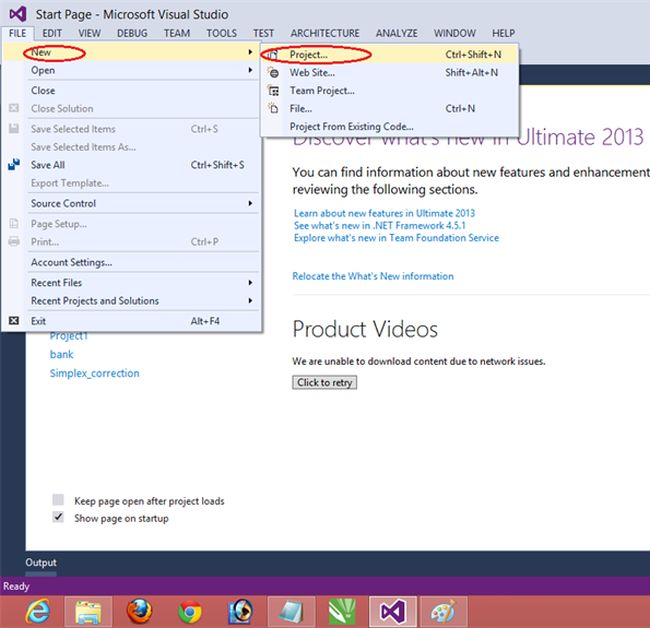Open the grey notebook taskbar icon
Screen dimensions: 650x628
291,611
